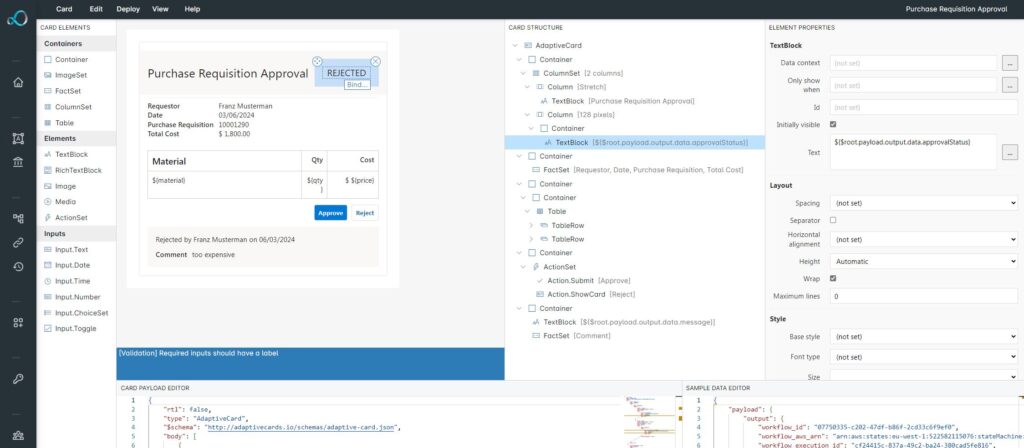Screen dimensions: 1024x448
Task: Select Action.ShowCard [Reject] in card structure
Action: 586,294
